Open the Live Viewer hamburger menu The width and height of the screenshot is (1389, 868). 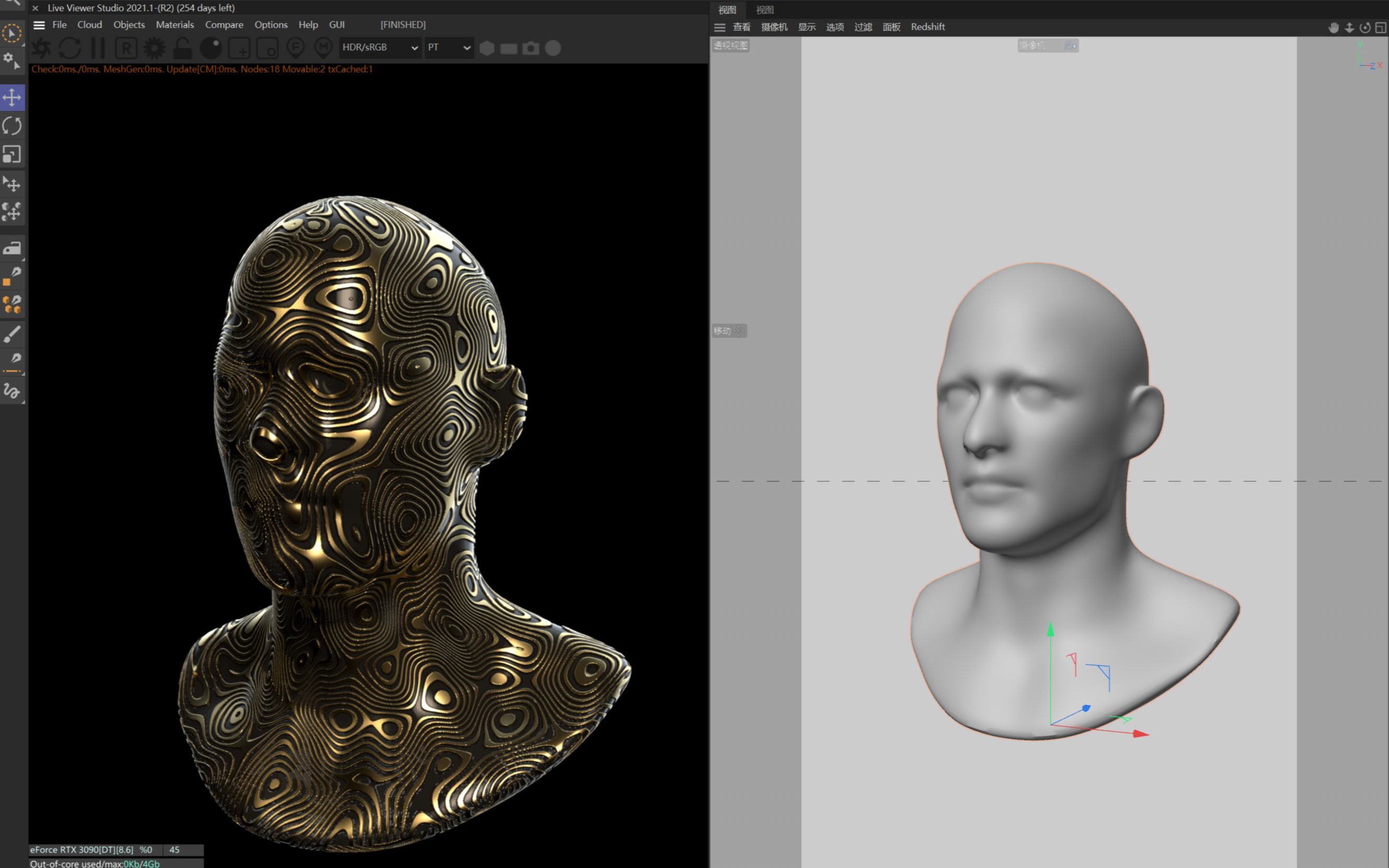(x=39, y=25)
